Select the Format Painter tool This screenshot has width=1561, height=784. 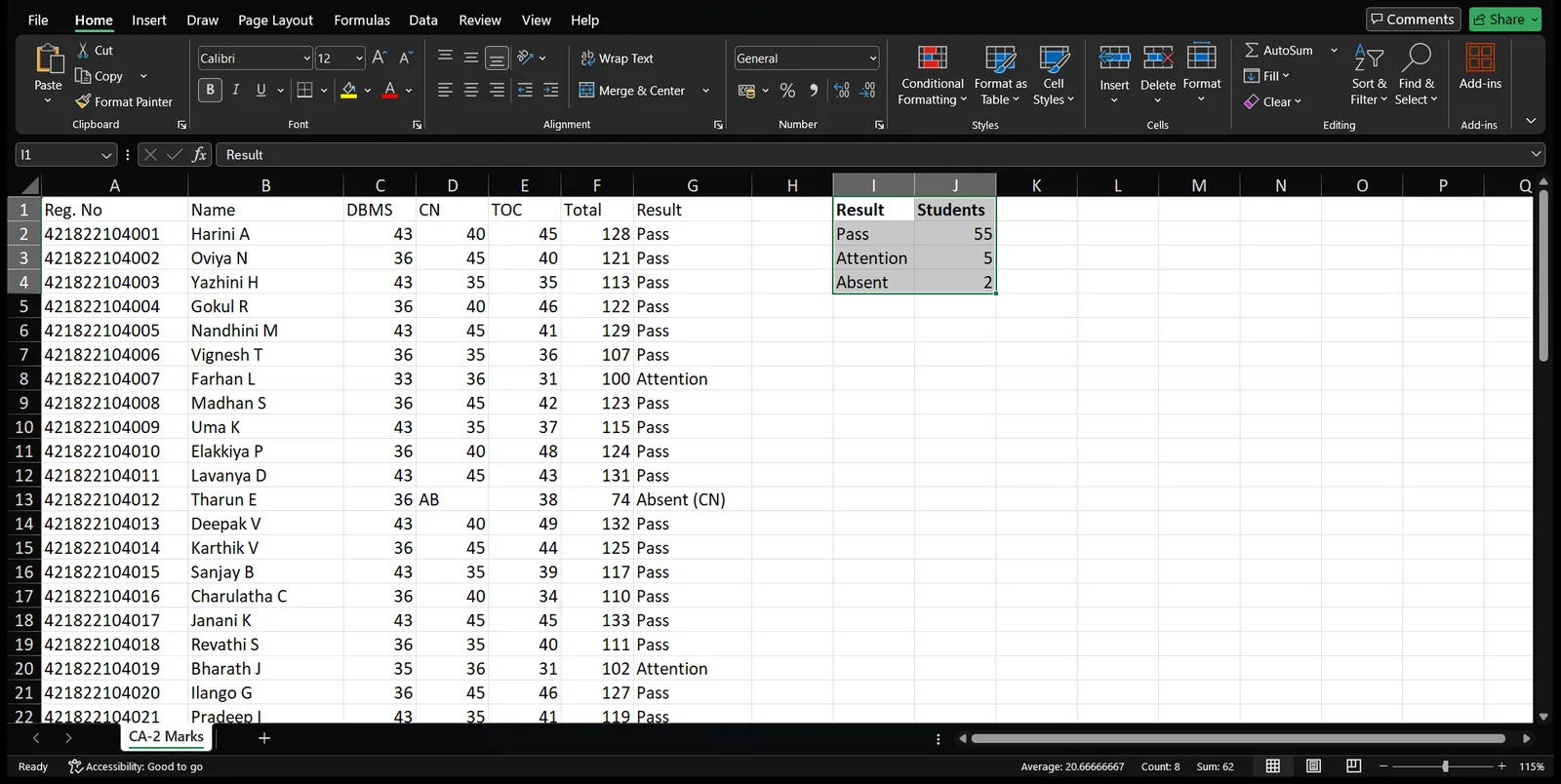click(x=124, y=101)
